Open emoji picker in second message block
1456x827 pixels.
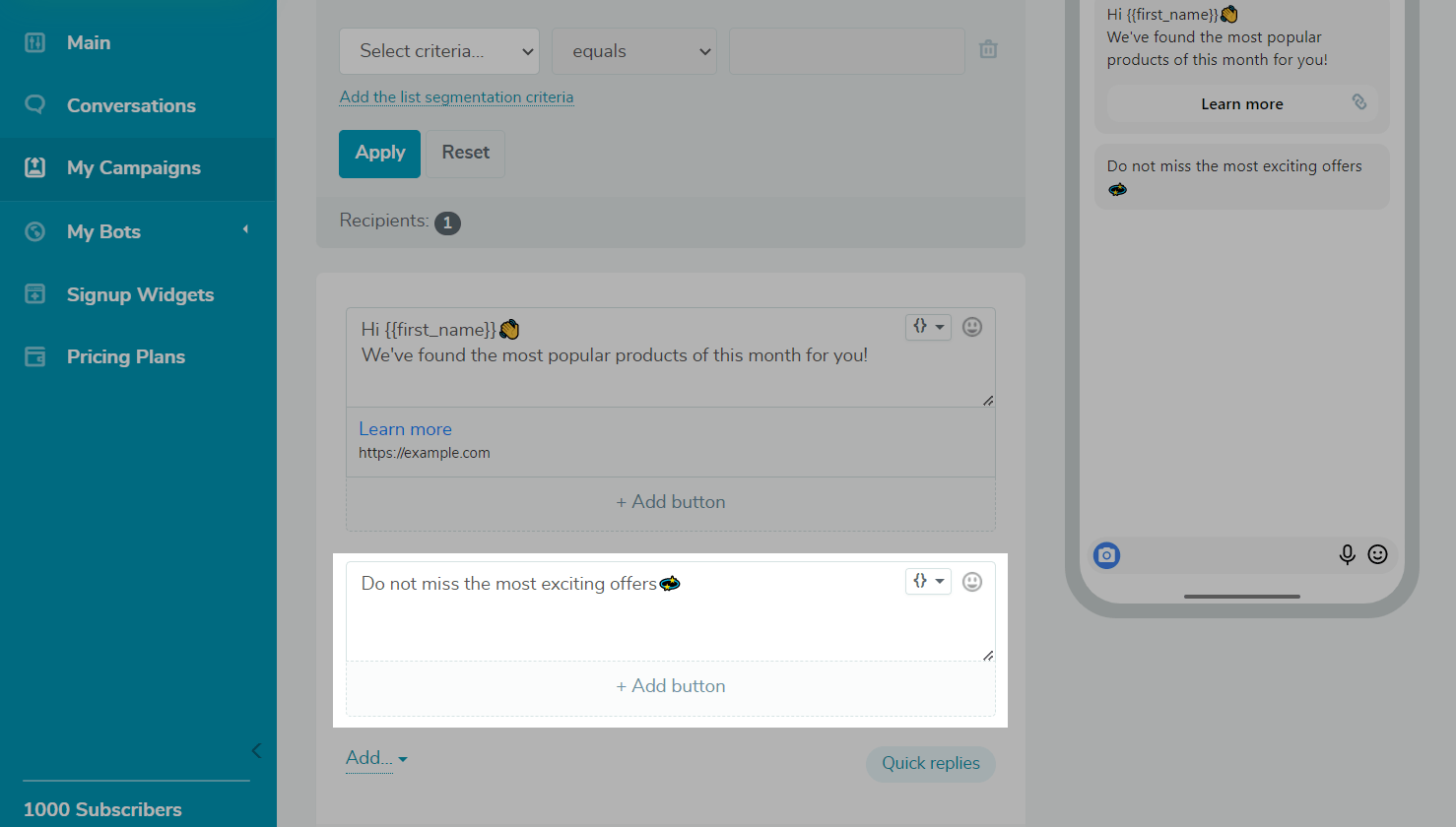[971, 582]
